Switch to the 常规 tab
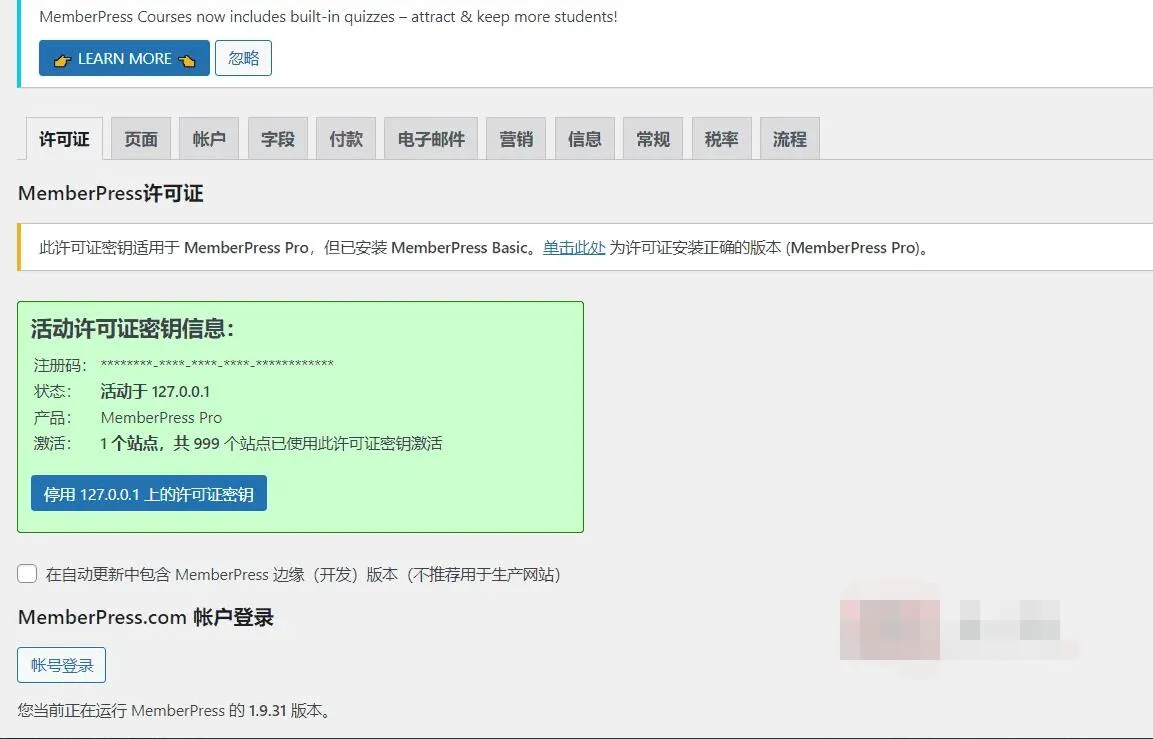Viewport: 1153px width, 739px height. point(653,139)
